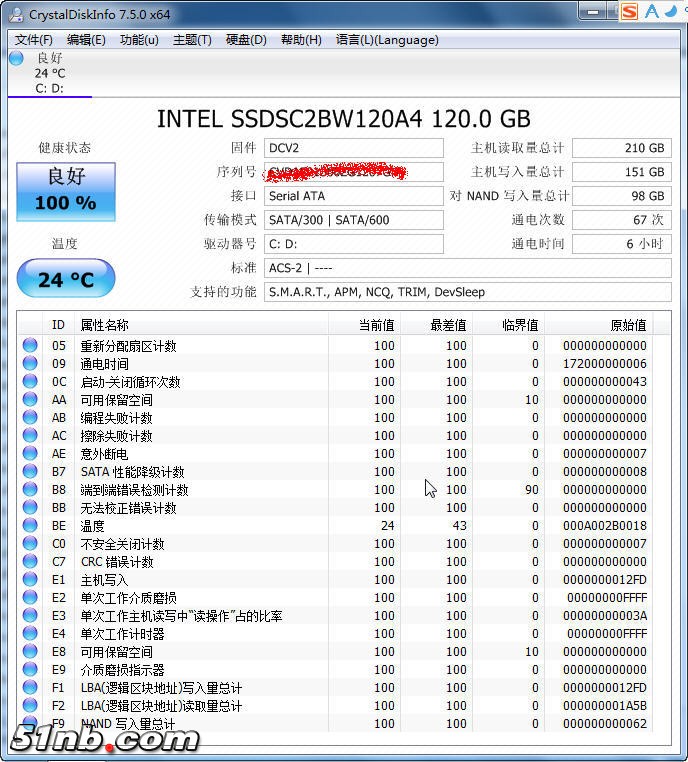
Task: Click the 原始值 column header
Action: point(628,325)
